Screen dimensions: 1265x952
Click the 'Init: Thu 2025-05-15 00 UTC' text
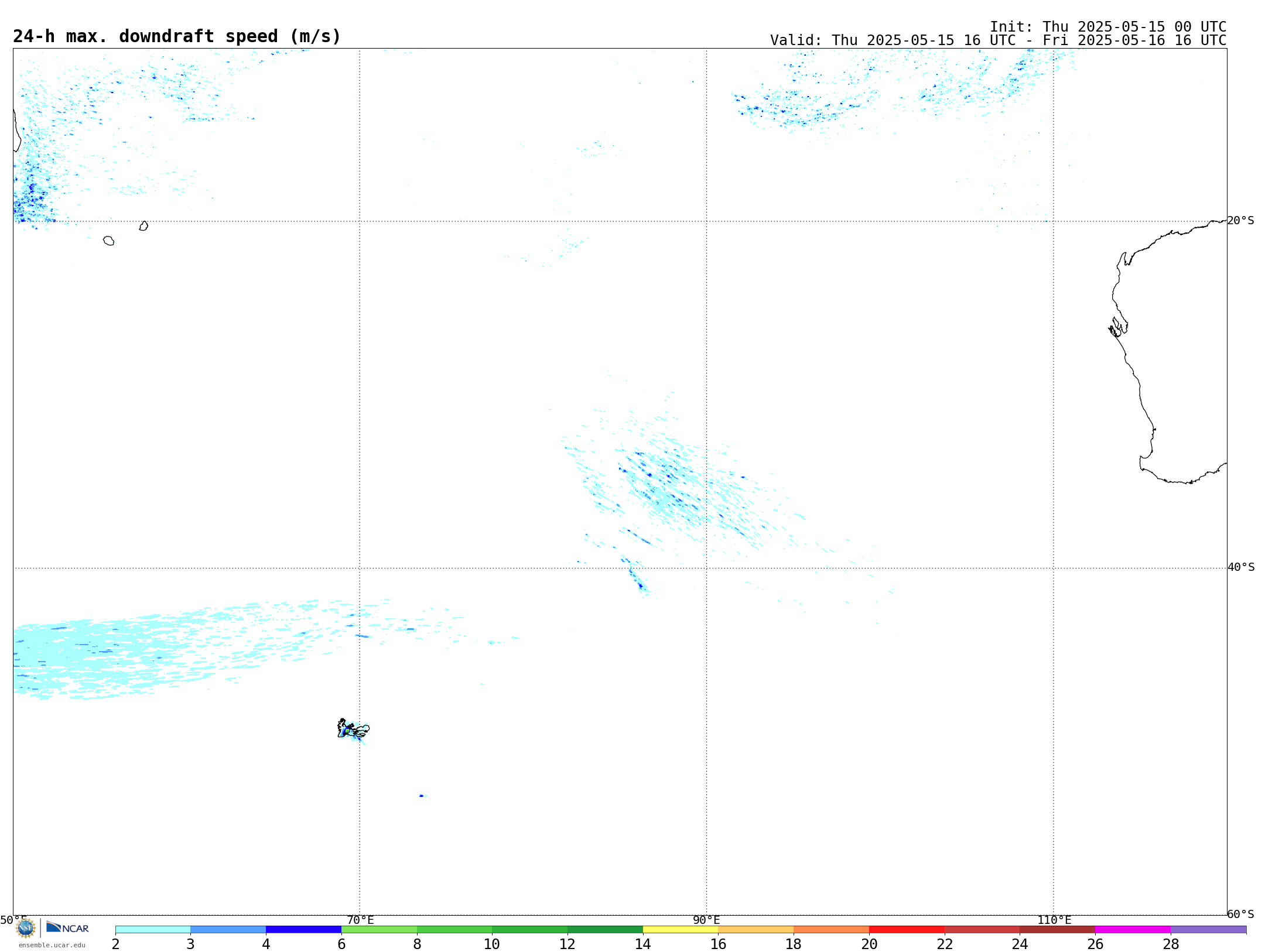coord(1108,27)
